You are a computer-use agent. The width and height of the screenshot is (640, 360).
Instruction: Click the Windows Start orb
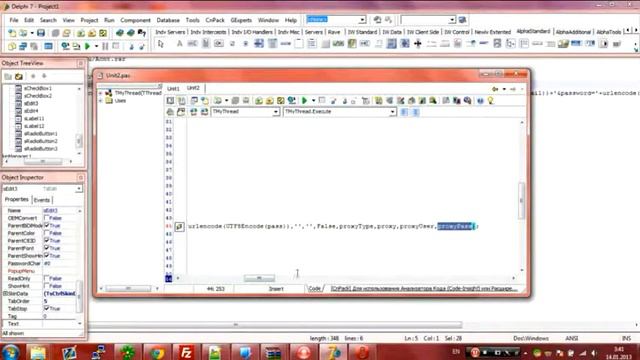tap(11, 352)
